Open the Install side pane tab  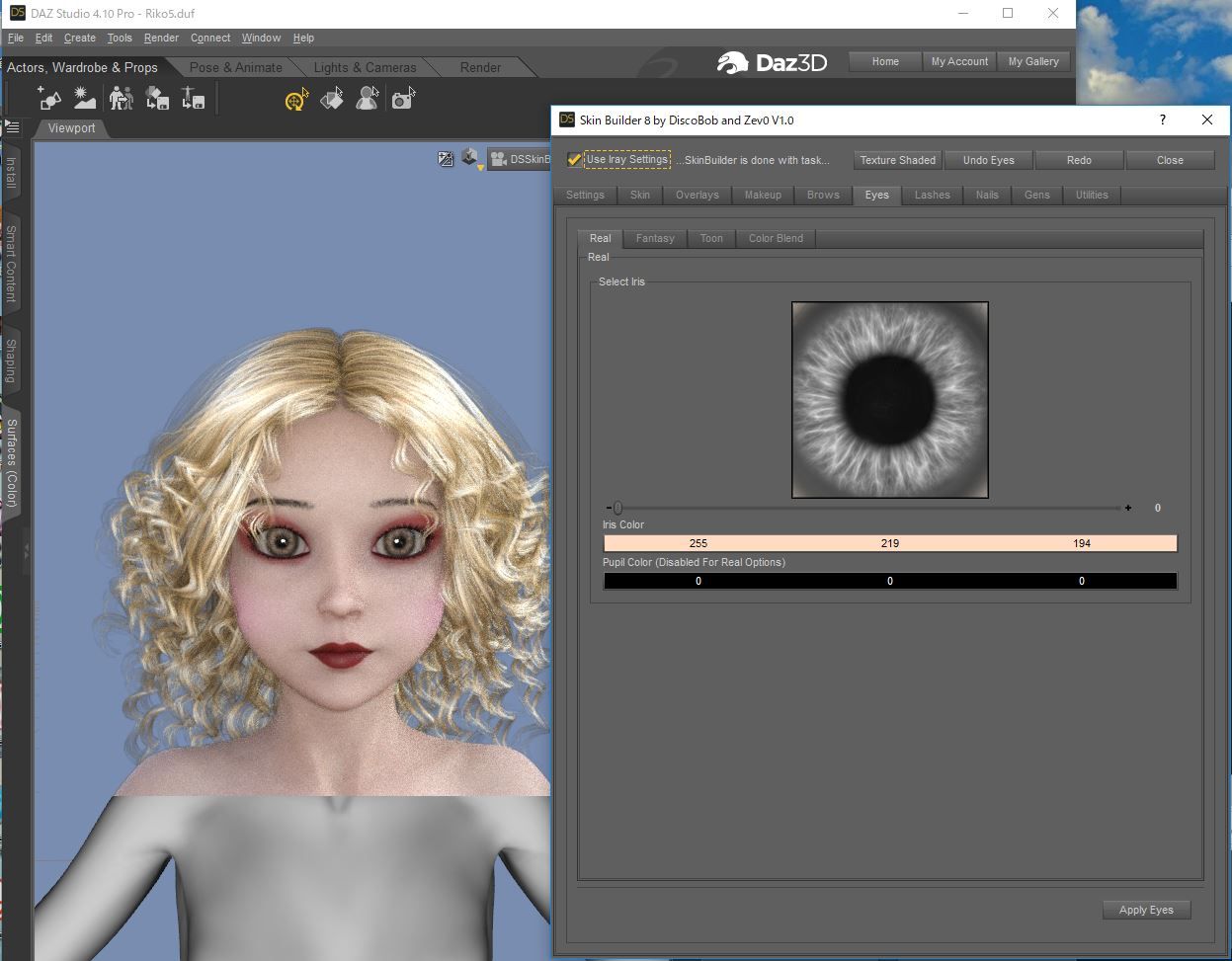(x=11, y=172)
